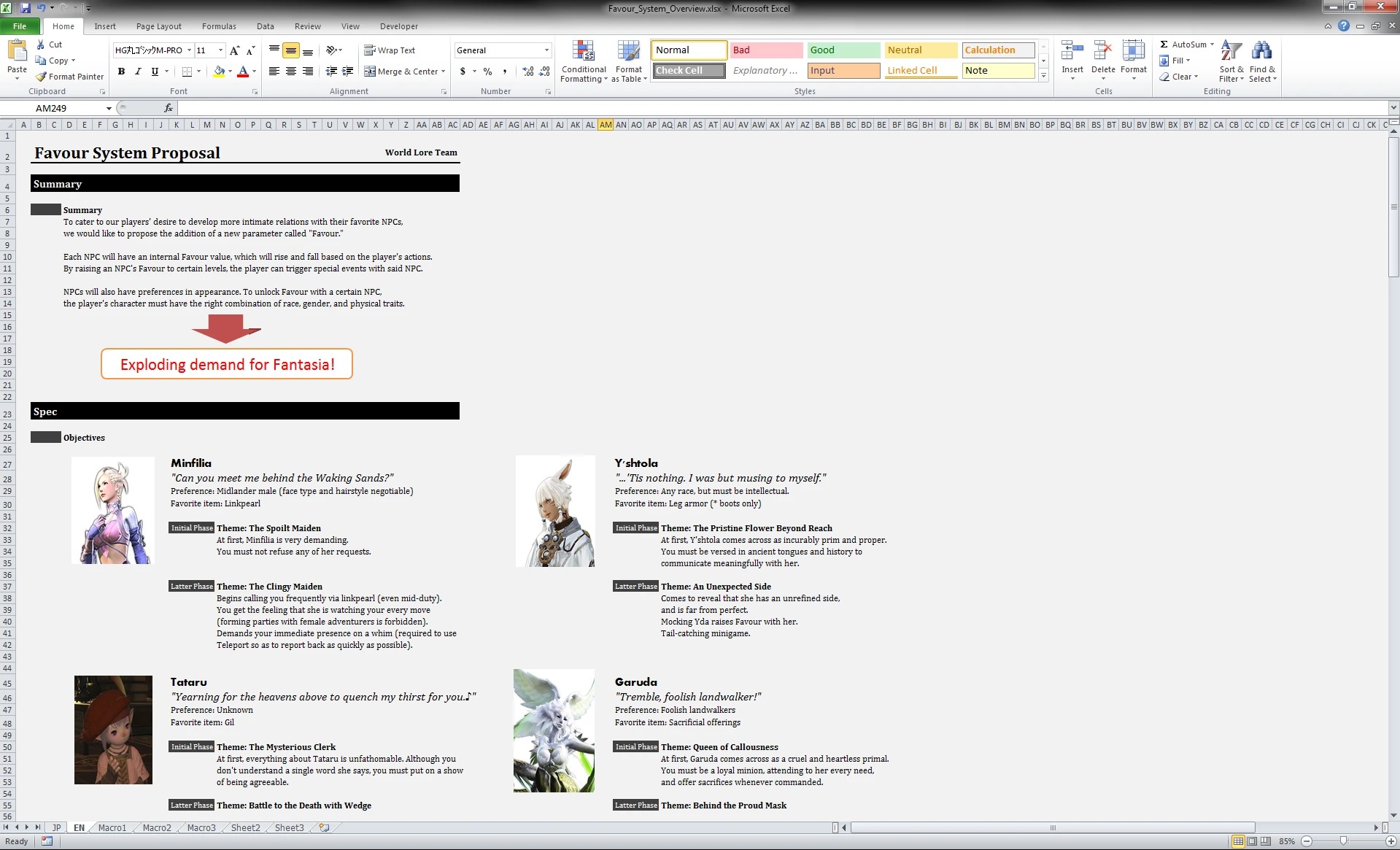Click the Increase Font Size icon
Image resolution: width=1400 pixels, height=850 pixels.
(234, 50)
